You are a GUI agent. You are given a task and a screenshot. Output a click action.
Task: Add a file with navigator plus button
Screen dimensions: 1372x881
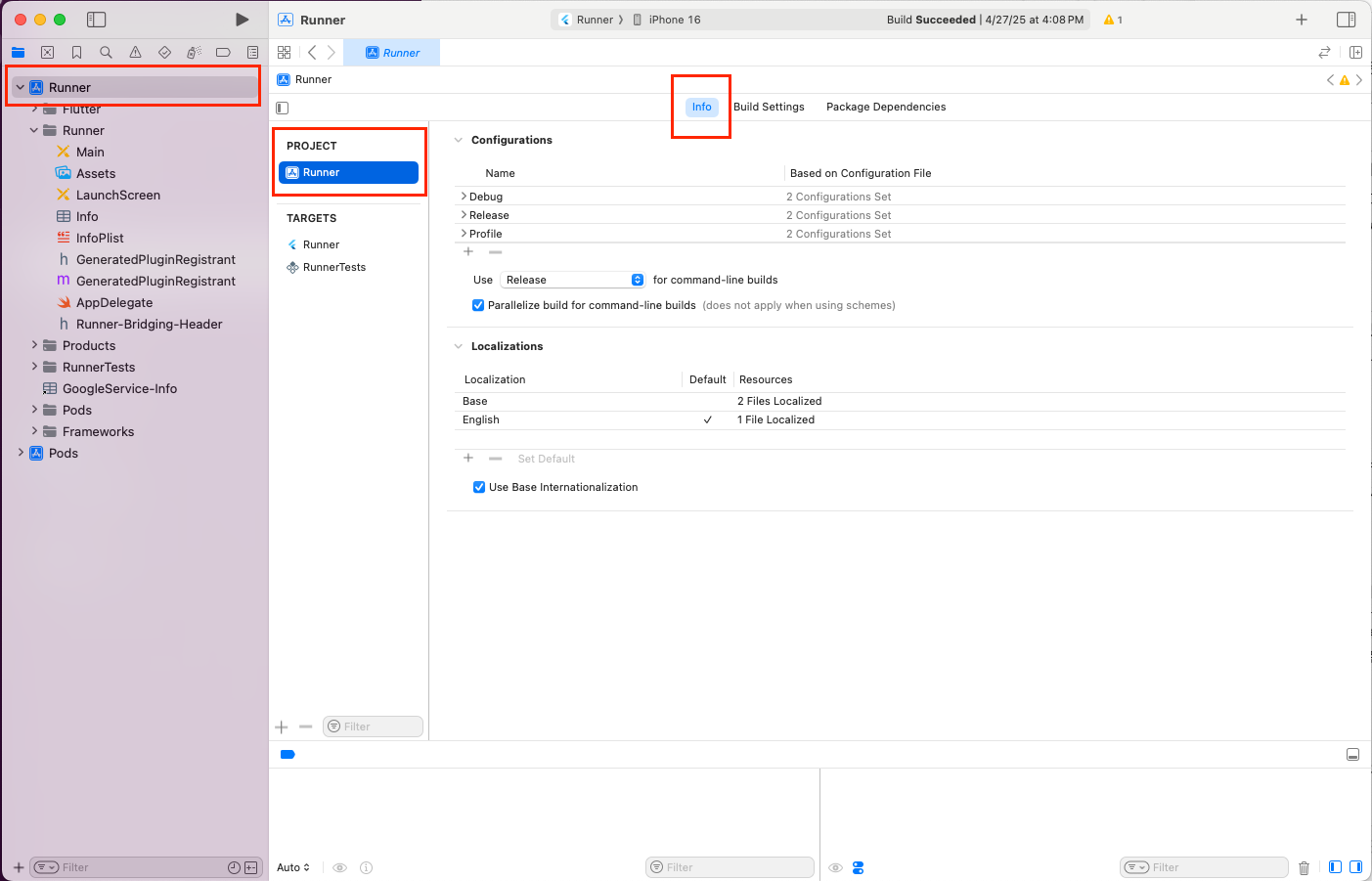coord(19,867)
